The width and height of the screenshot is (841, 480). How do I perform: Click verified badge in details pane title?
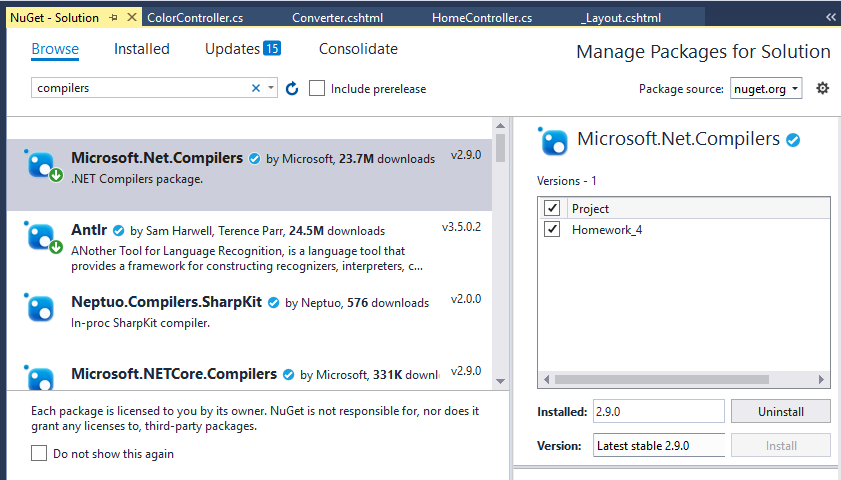(x=793, y=140)
